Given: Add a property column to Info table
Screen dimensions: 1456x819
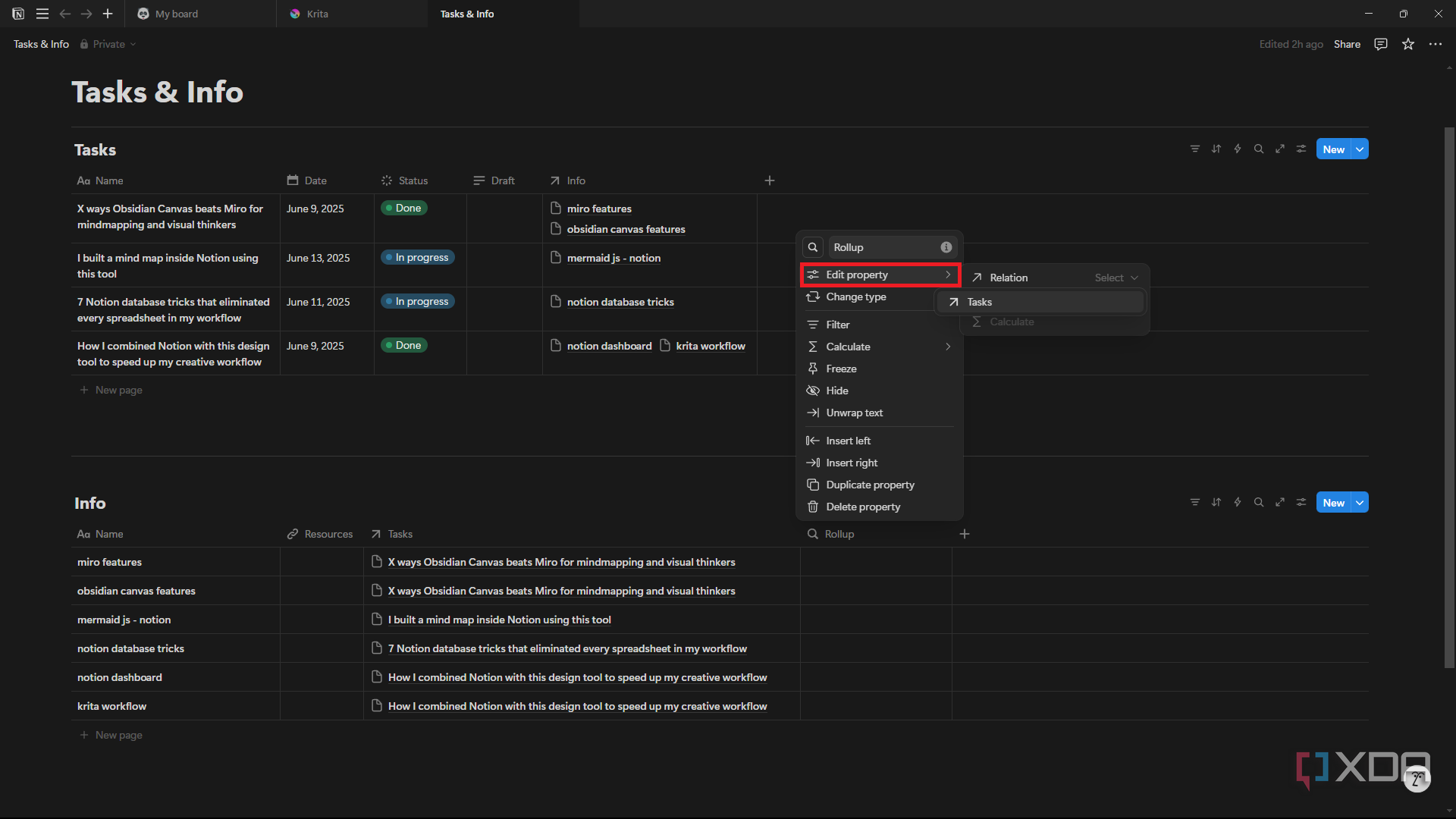Looking at the screenshot, I should coord(965,534).
